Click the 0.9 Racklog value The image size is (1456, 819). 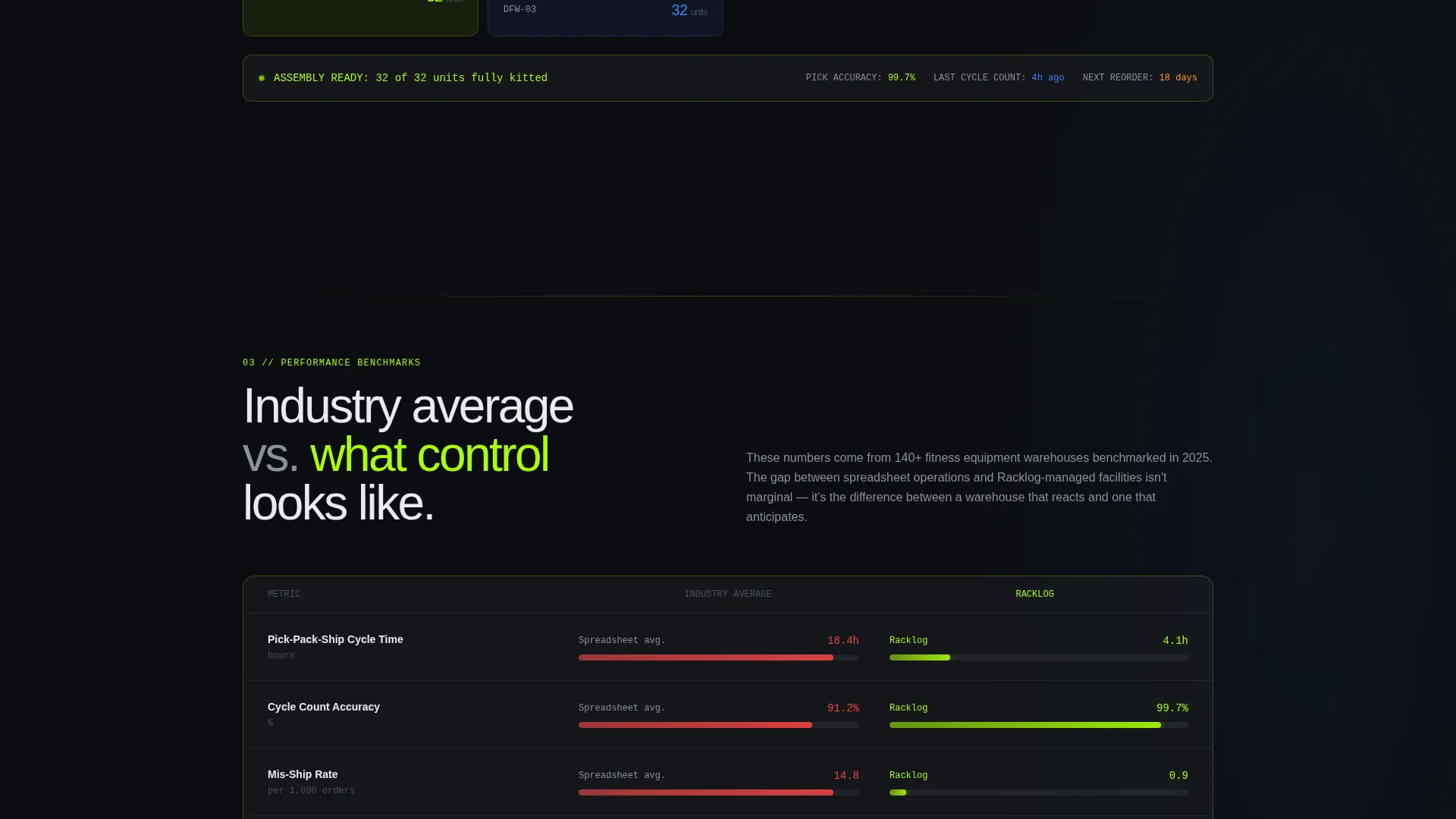[1178, 776]
